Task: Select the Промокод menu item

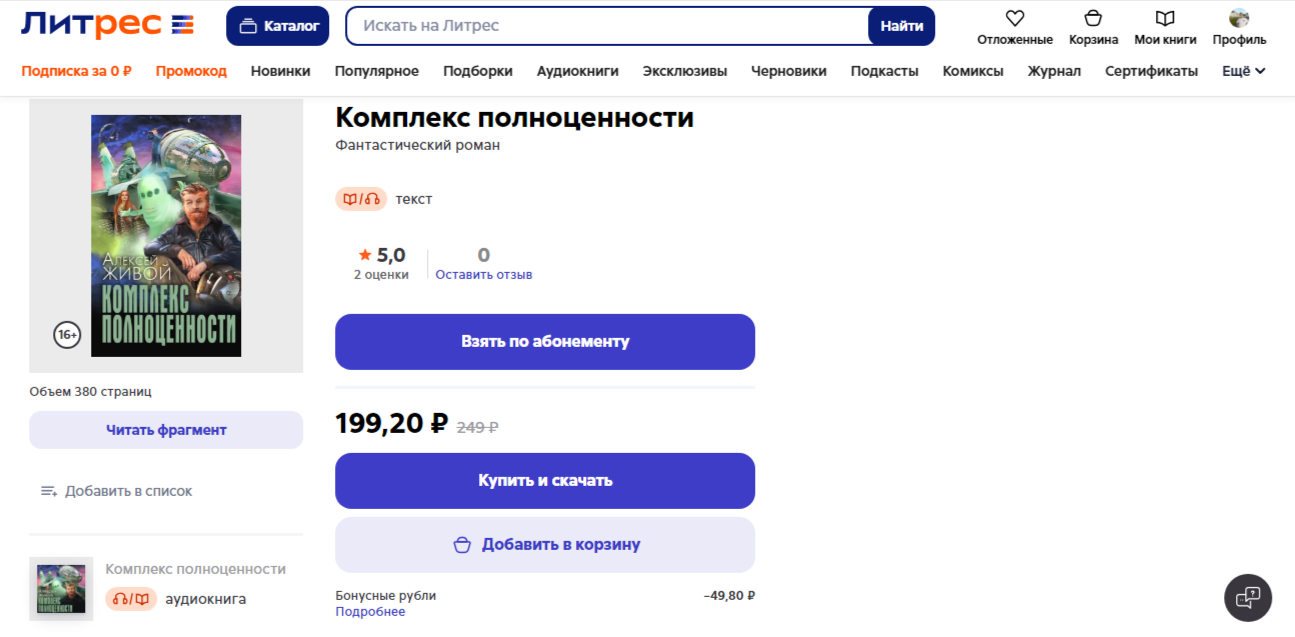Action: pos(191,71)
